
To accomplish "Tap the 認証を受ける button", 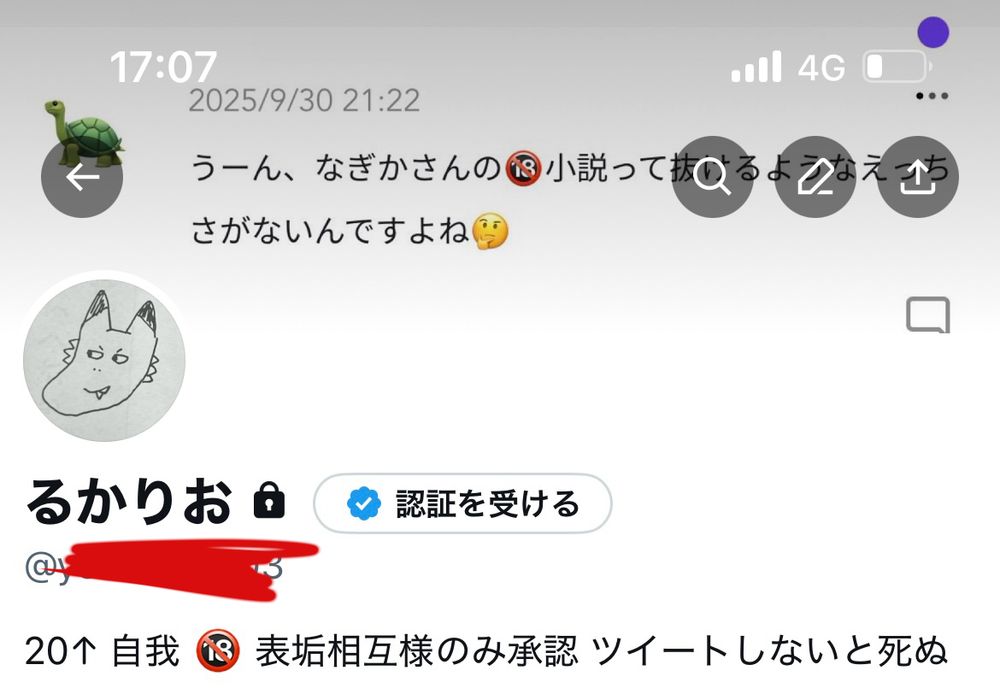I will (462, 503).
